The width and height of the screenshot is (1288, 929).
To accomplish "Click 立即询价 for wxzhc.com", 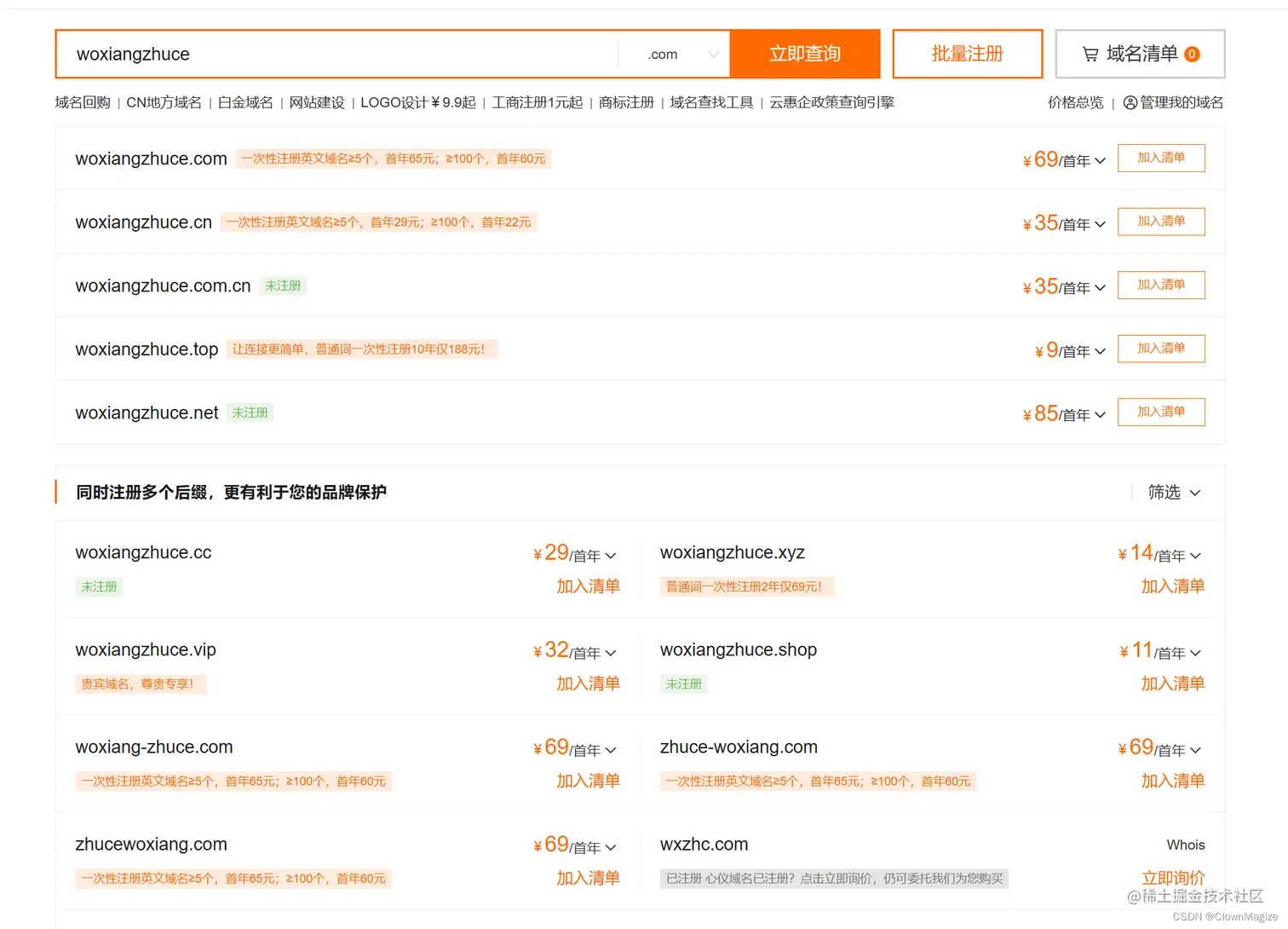I will [1173, 878].
